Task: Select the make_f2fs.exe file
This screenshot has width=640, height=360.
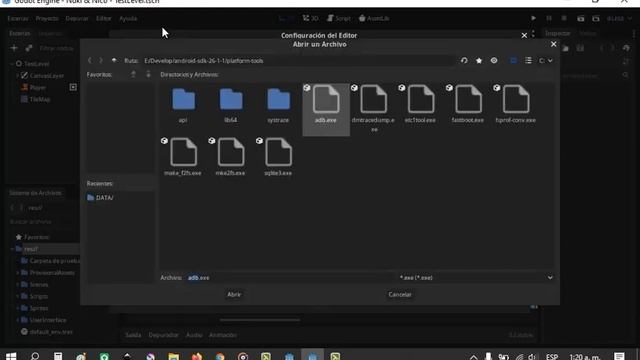Action: (x=183, y=158)
